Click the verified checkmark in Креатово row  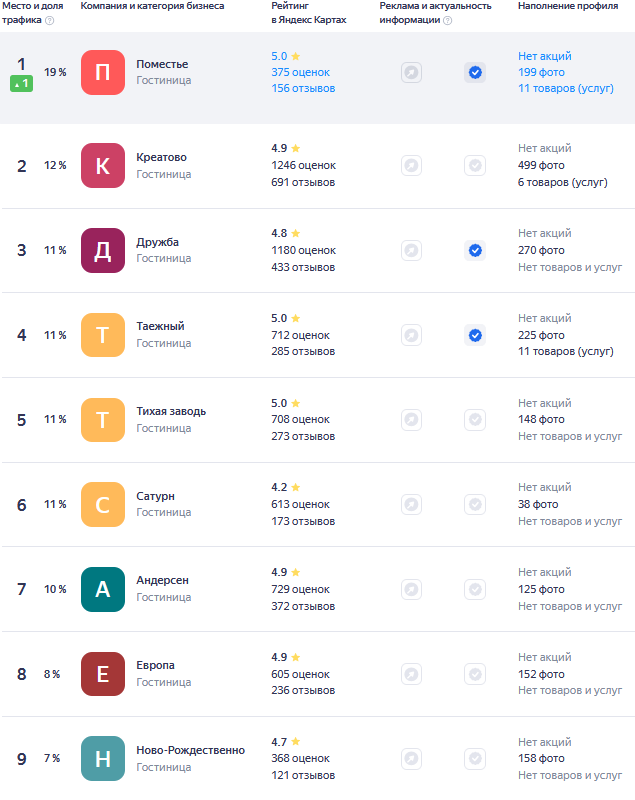click(475, 165)
